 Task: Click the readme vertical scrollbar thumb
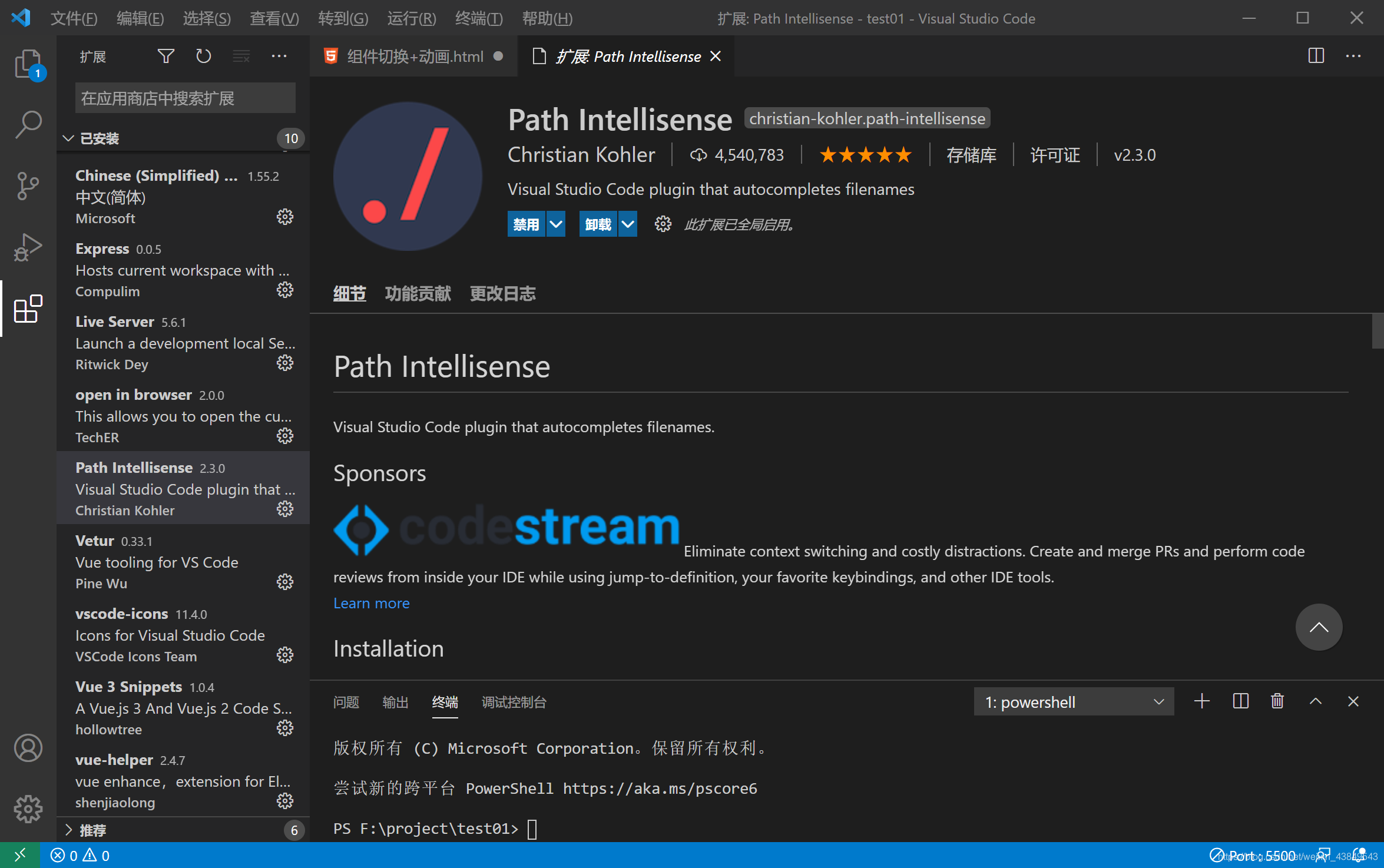pyautogui.click(x=1378, y=331)
